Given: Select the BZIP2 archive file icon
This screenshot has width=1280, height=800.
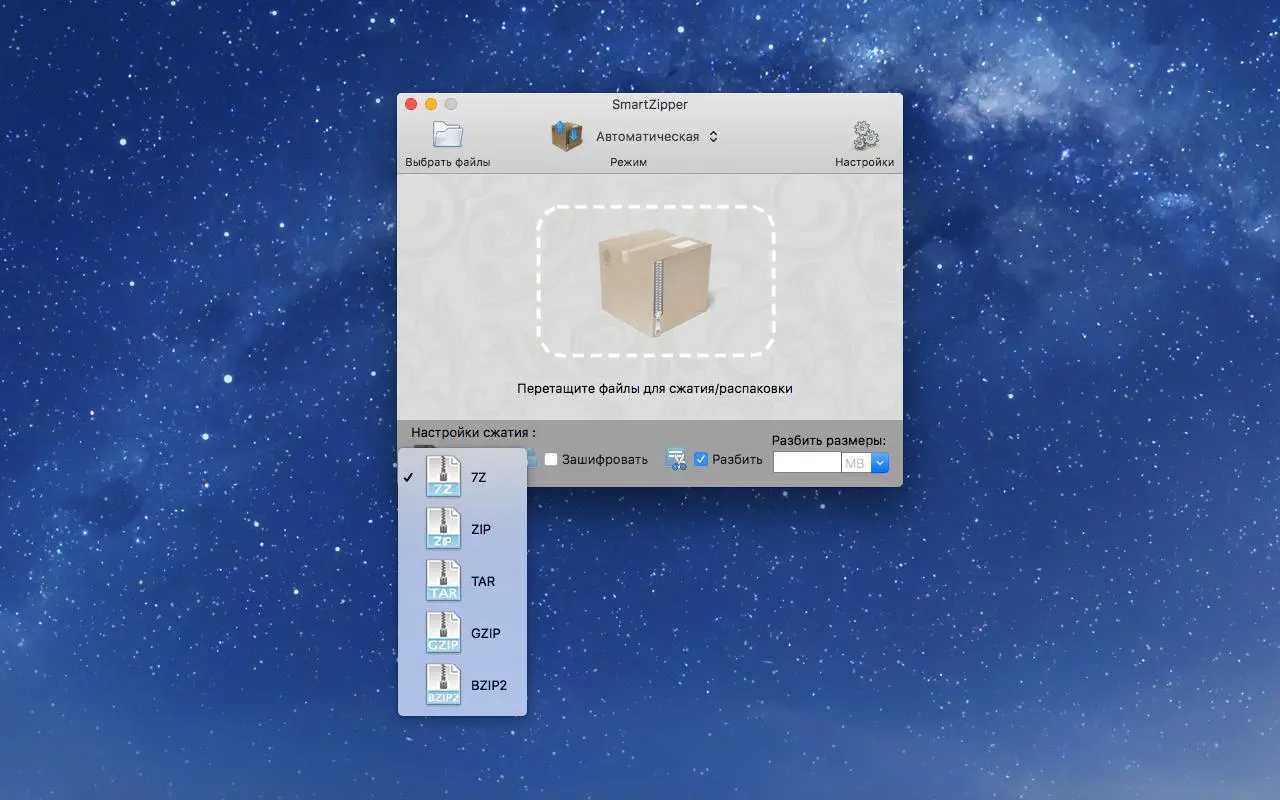Looking at the screenshot, I should (443, 685).
